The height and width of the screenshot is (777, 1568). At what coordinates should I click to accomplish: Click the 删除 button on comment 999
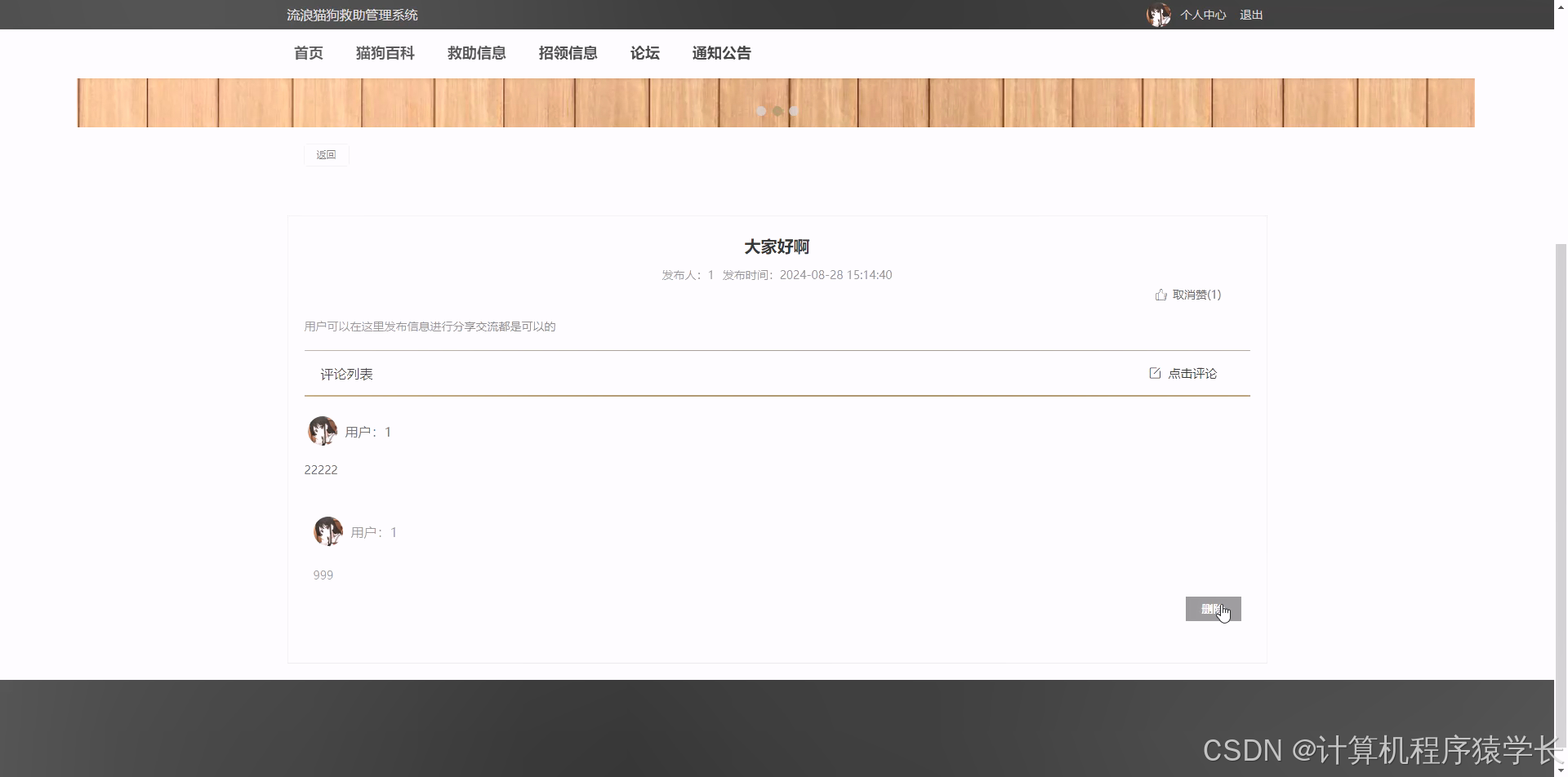coord(1213,609)
